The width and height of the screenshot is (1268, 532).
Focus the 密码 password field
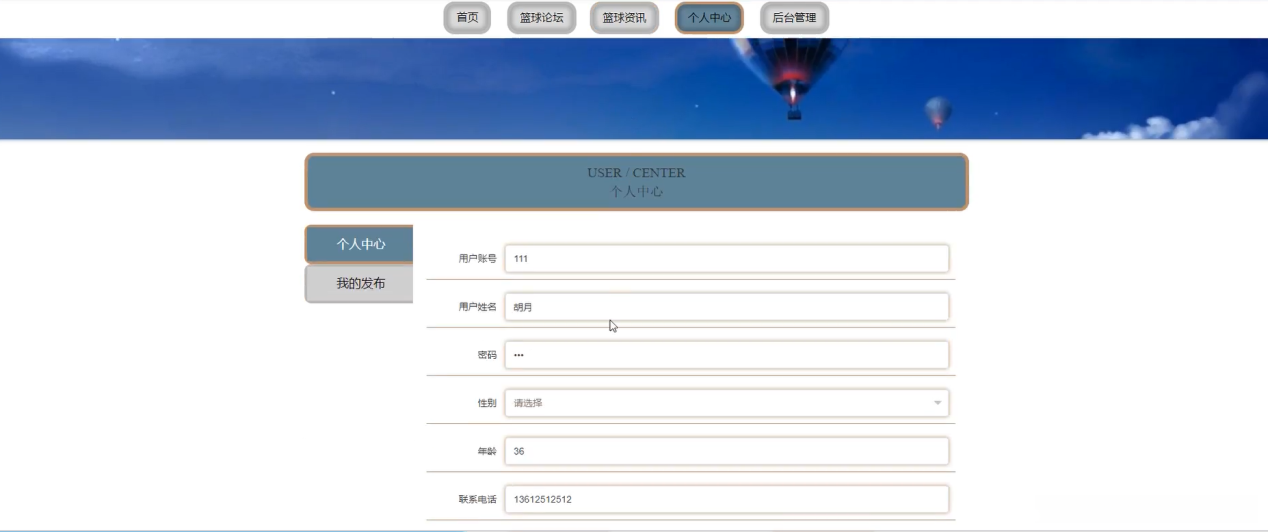[727, 355]
